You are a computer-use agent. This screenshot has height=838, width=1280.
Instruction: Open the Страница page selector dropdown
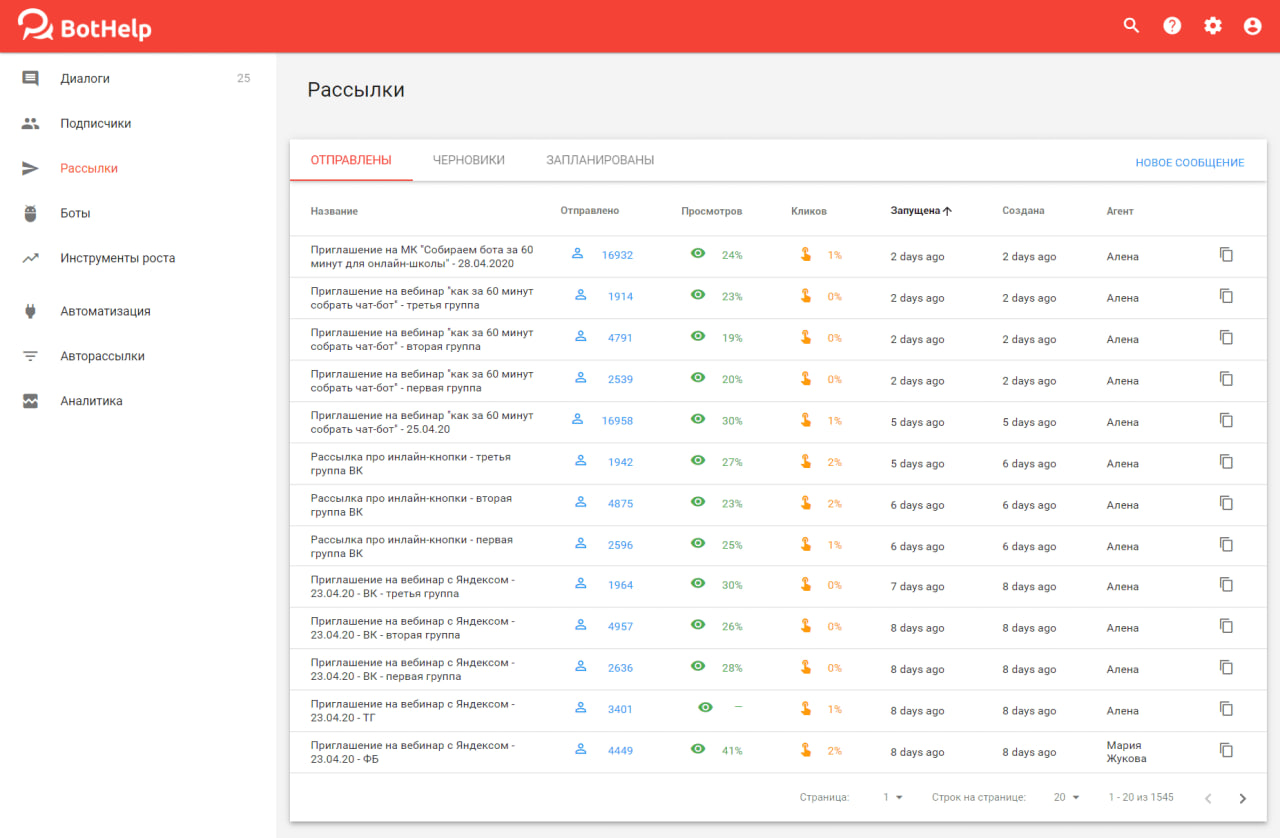pos(891,797)
